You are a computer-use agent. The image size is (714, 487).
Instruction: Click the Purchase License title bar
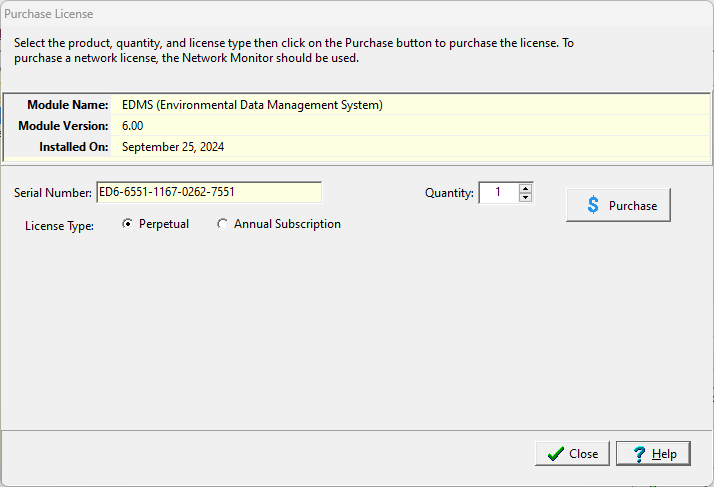click(x=300, y=15)
